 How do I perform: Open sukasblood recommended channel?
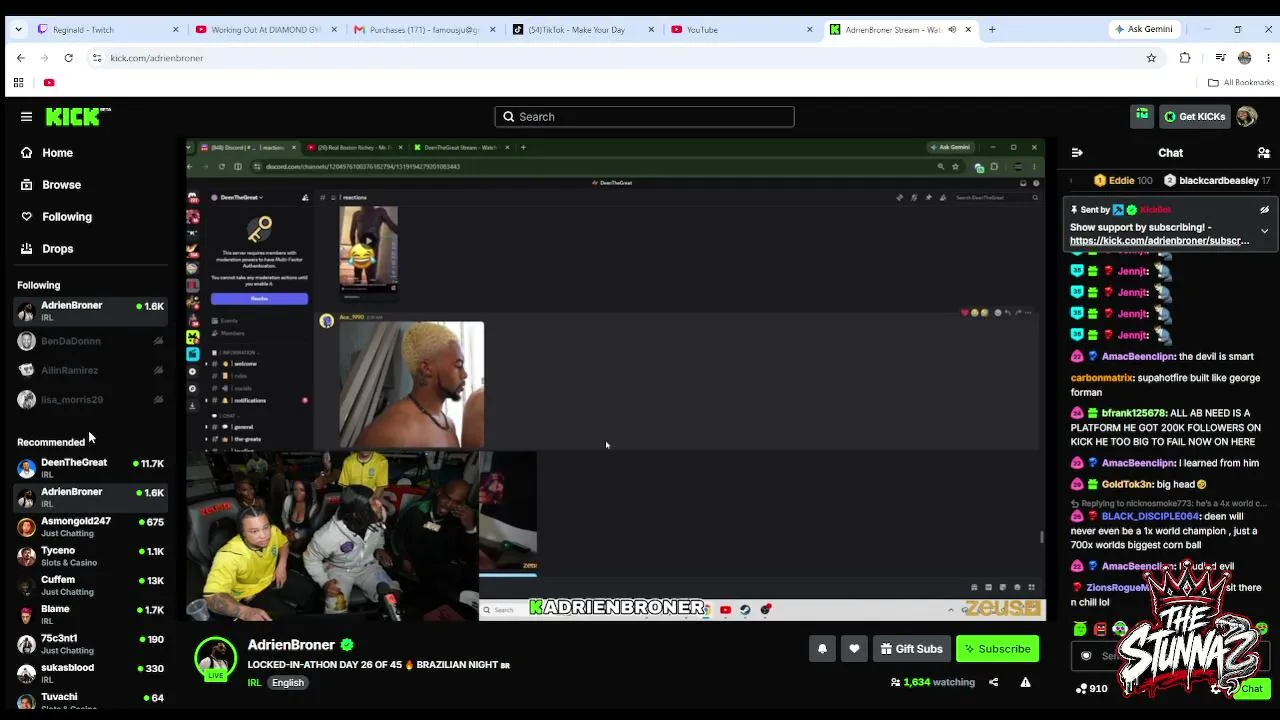pyautogui.click(x=90, y=673)
